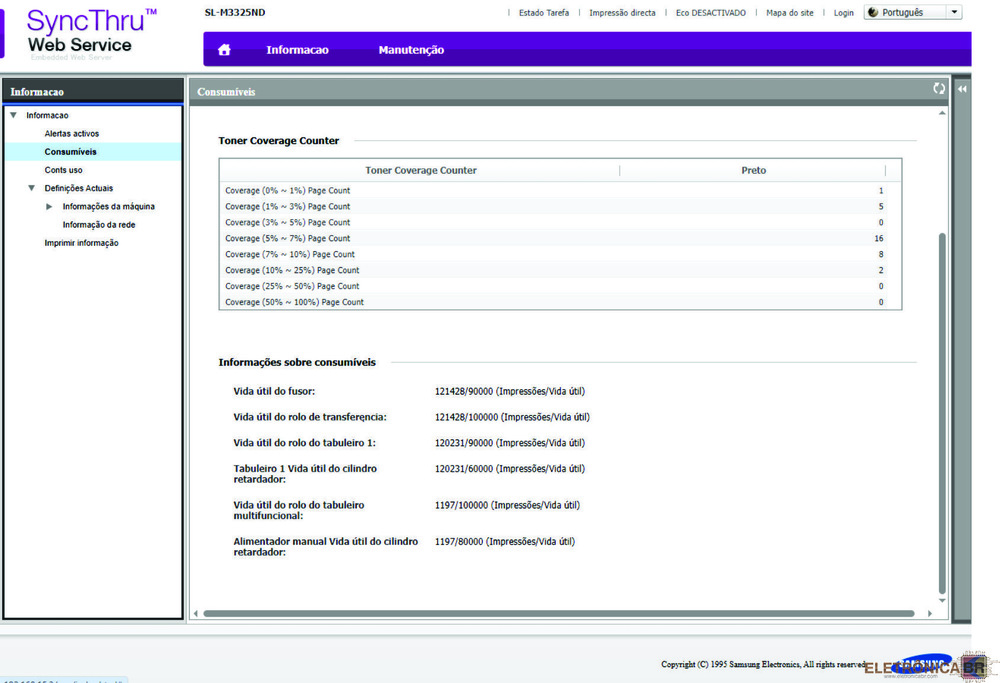
Task: Select Alertas activos in sidebar
Action: pos(71,134)
